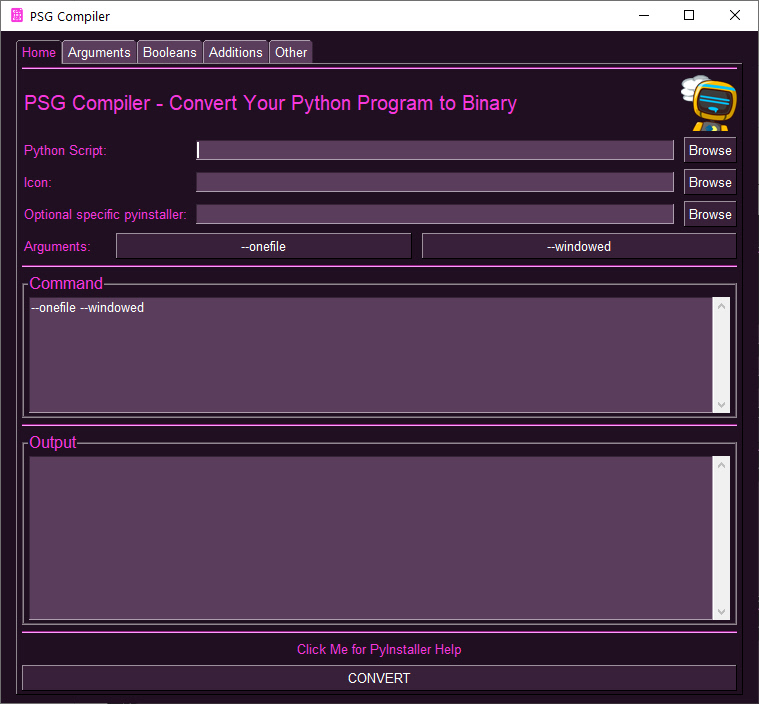Image resolution: width=759 pixels, height=704 pixels.
Task: Open the Other tab
Action: pos(291,52)
